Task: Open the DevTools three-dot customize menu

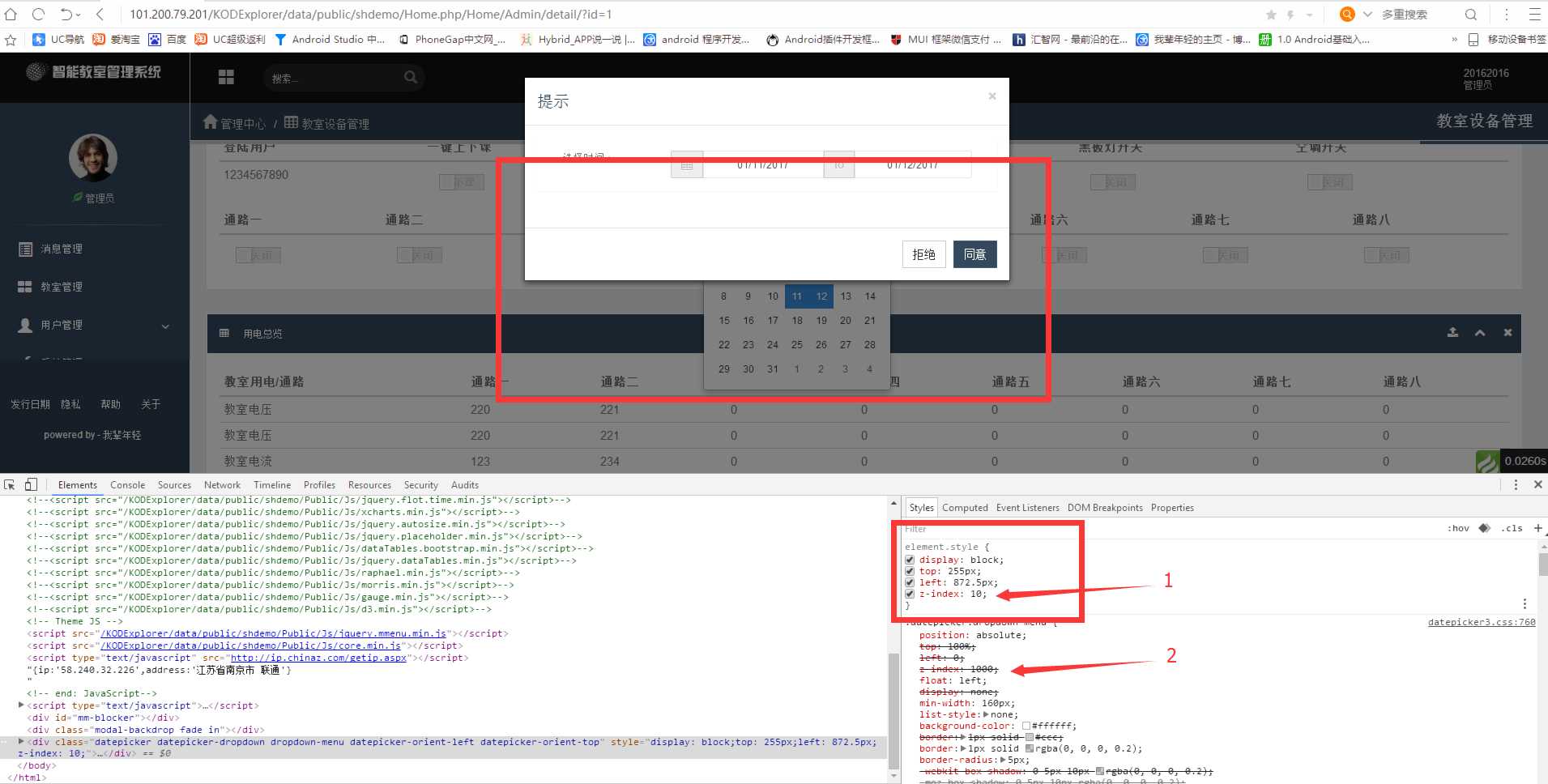Action: point(1516,484)
